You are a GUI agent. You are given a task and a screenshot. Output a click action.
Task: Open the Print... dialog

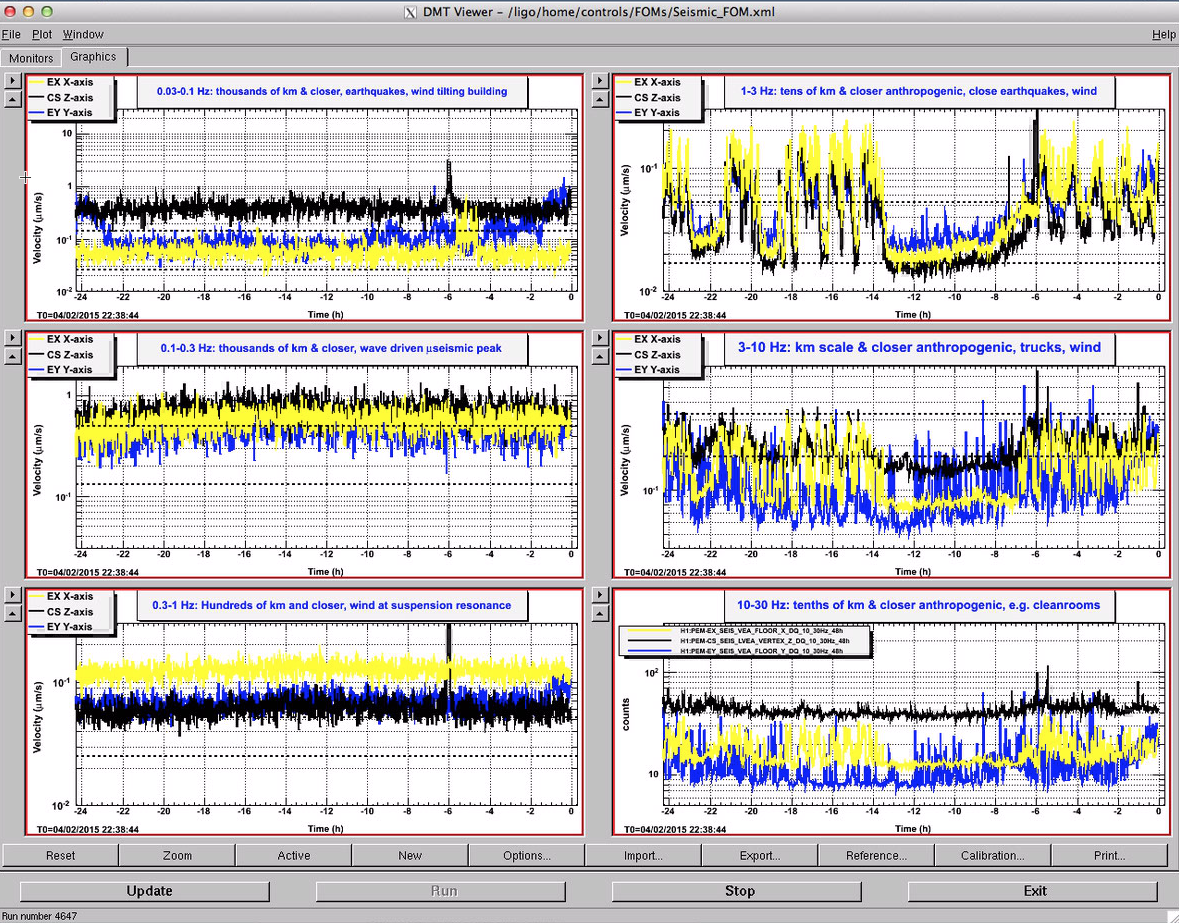[1110, 855]
